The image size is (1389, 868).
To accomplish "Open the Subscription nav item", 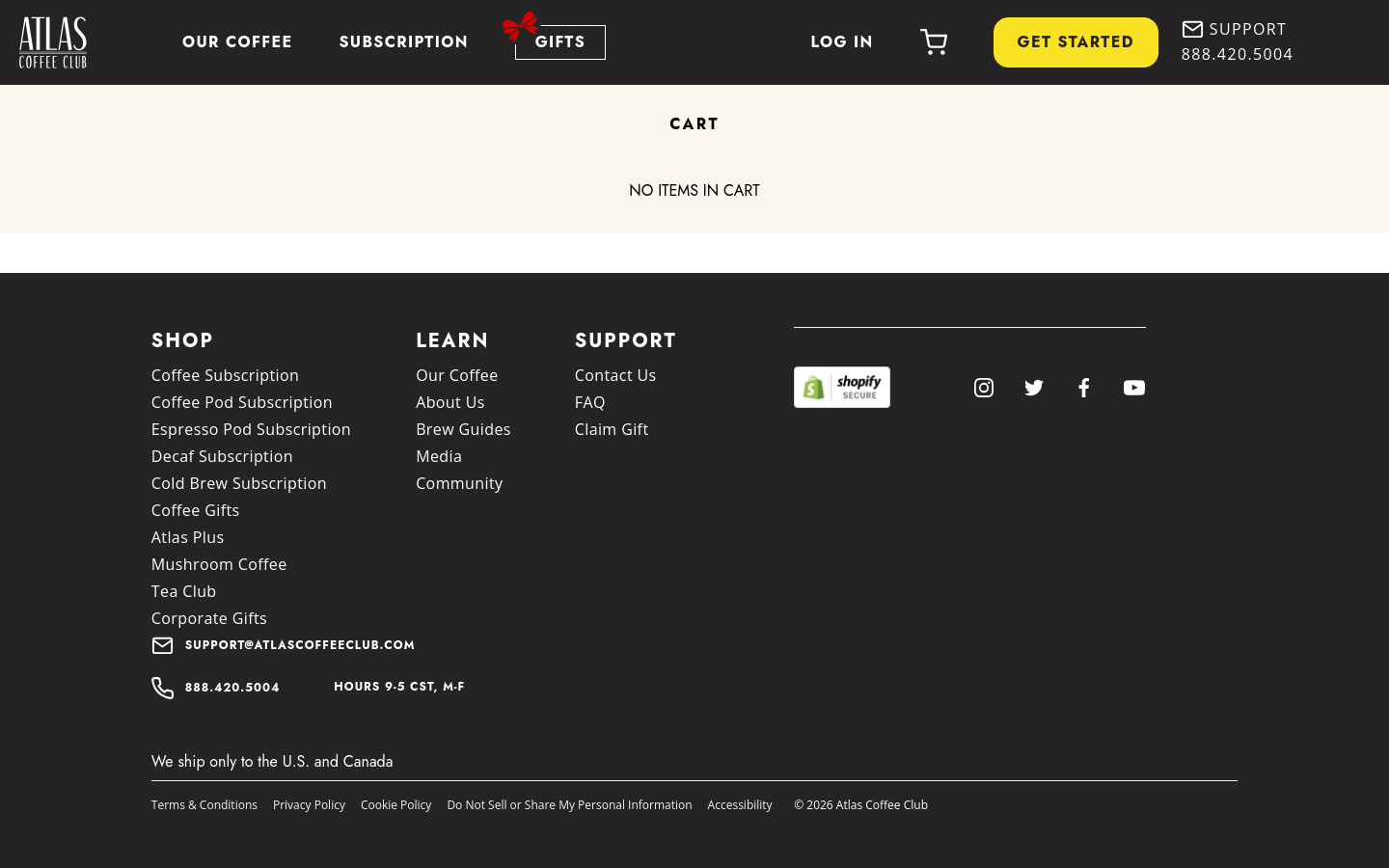I will (x=403, y=41).
